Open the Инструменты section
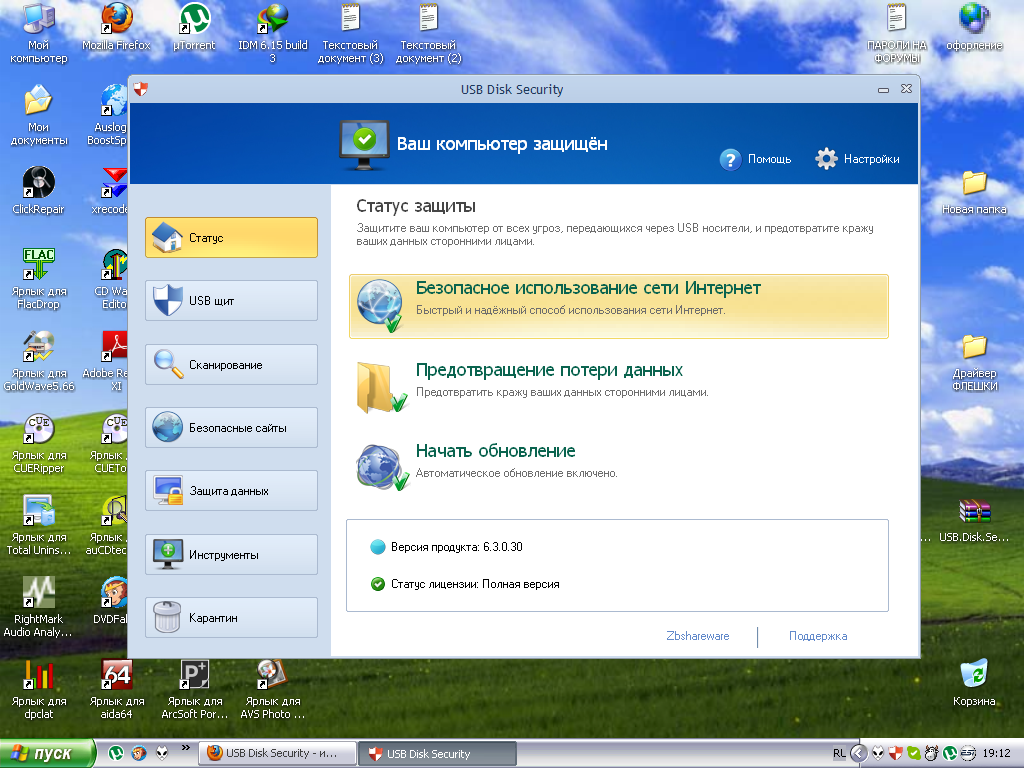The width and height of the screenshot is (1024, 768). pyautogui.click(x=231, y=554)
